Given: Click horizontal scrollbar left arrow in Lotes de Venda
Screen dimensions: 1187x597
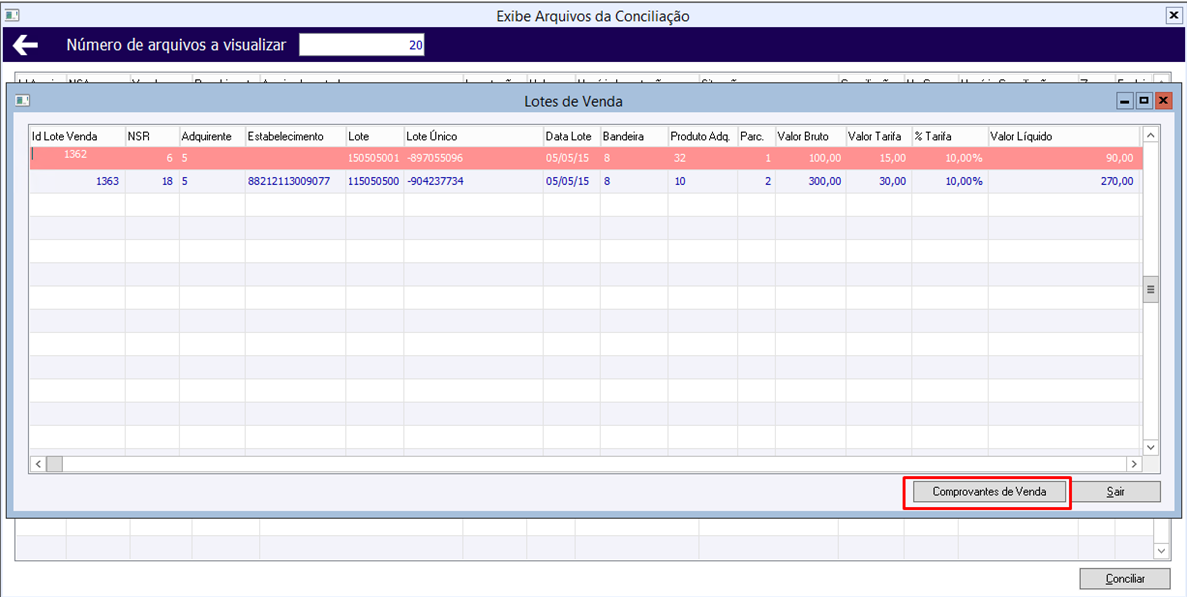Looking at the screenshot, I should 38,464.
